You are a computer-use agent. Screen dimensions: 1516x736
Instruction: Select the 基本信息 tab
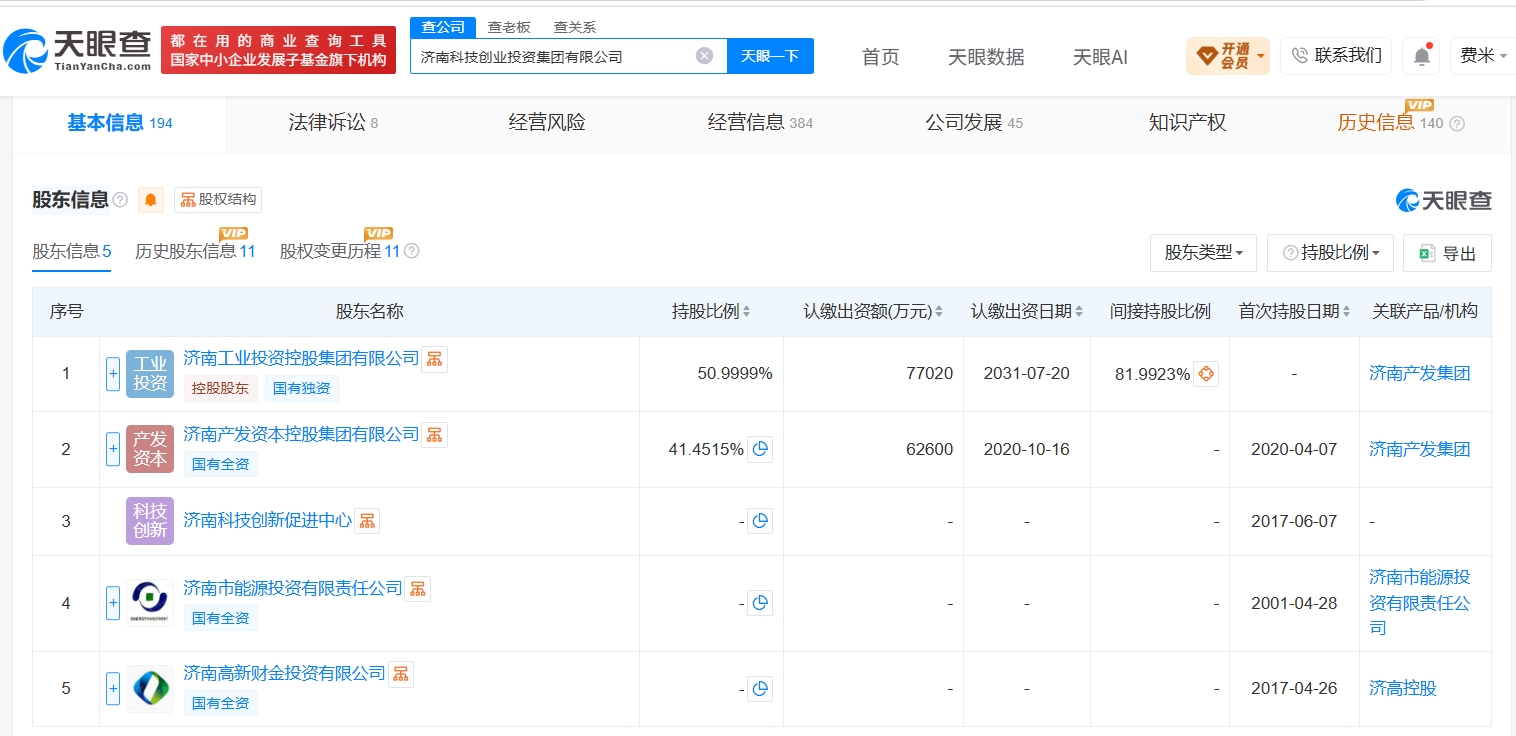pyautogui.click(x=120, y=123)
